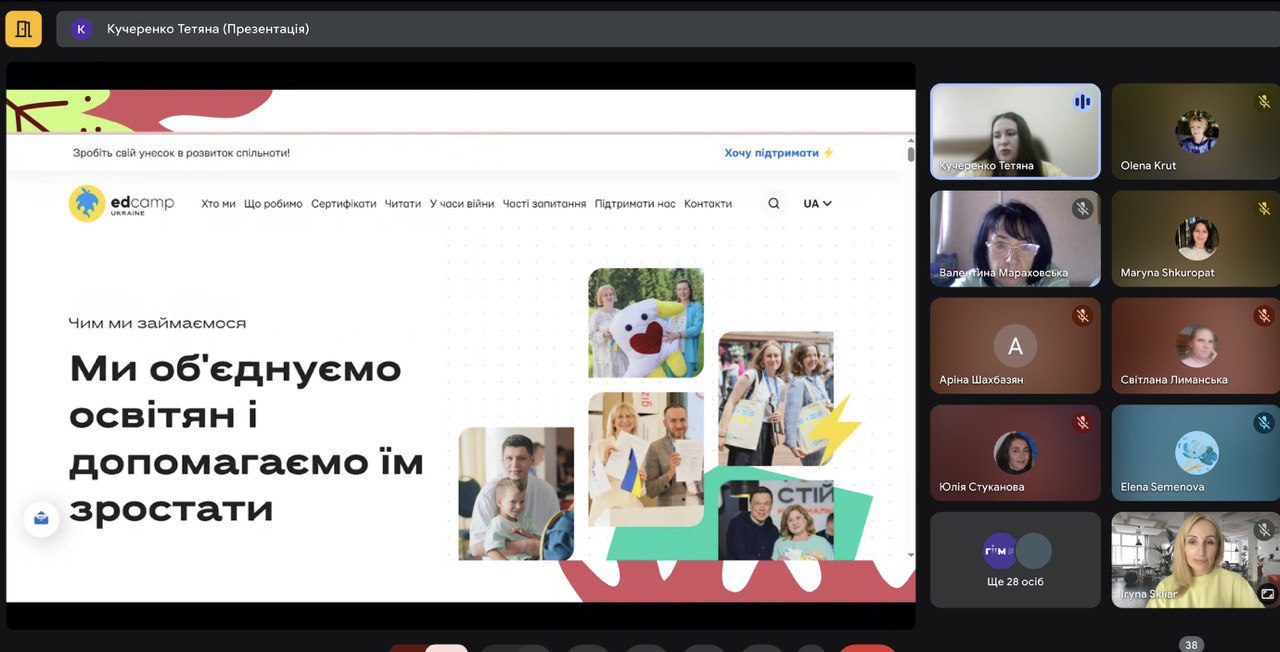Click the door icon at top left
This screenshot has height=652, width=1280.
pyautogui.click(x=23, y=29)
